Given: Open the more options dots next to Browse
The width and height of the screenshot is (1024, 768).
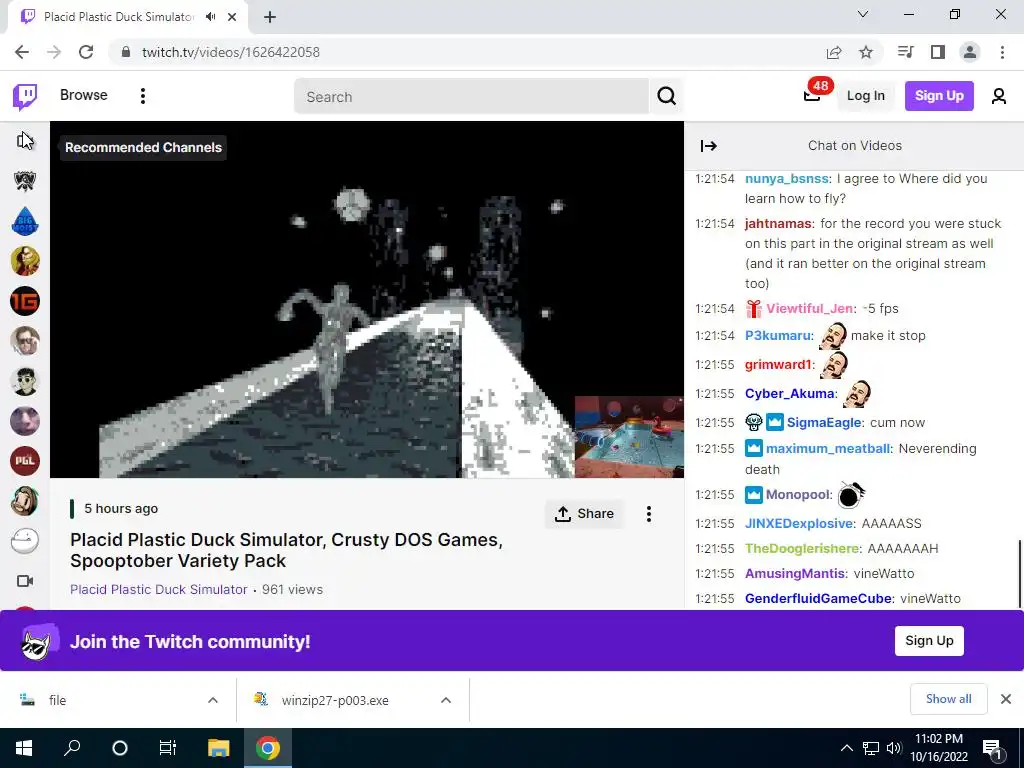Looking at the screenshot, I should coord(142,96).
